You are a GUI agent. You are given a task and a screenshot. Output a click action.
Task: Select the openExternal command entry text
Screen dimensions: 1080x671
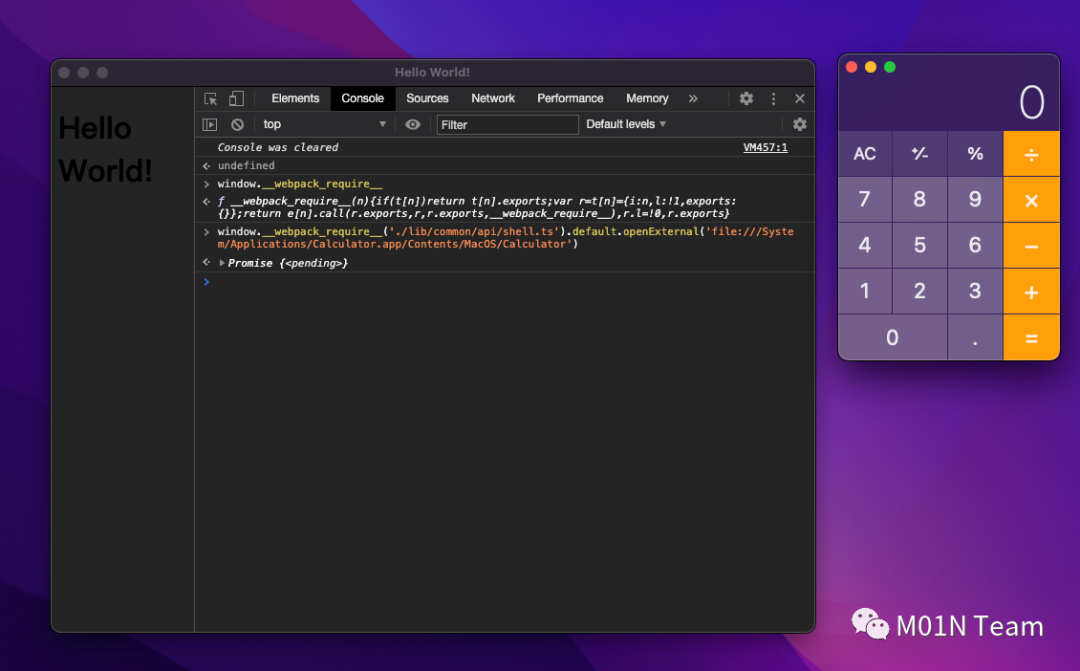tap(506, 238)
